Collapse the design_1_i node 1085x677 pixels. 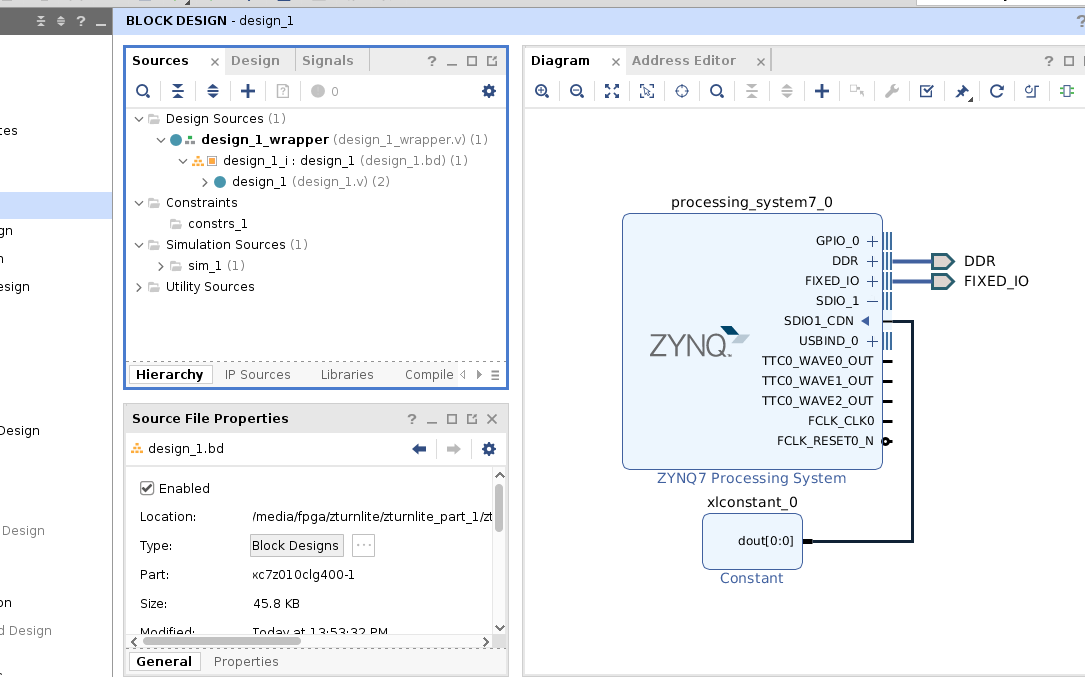point(183,161)
